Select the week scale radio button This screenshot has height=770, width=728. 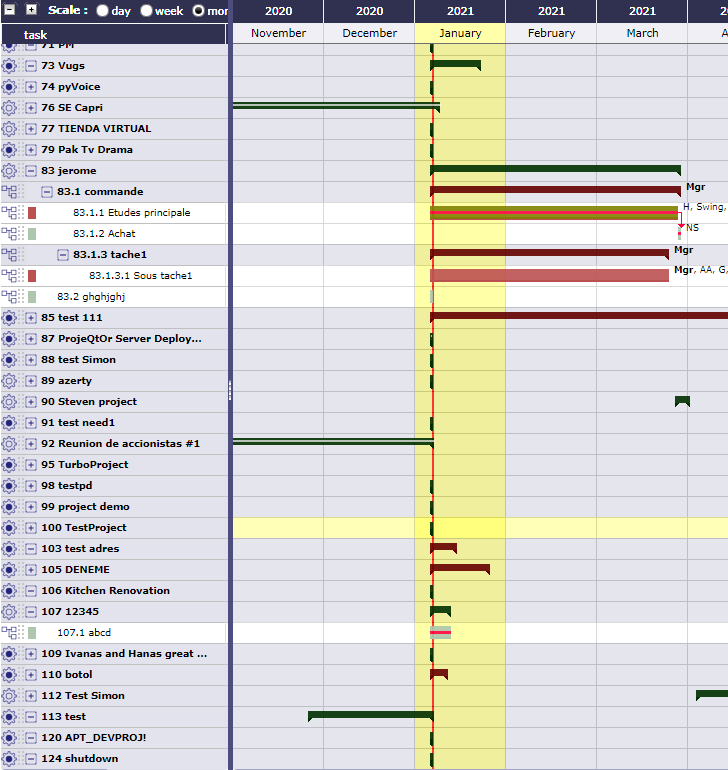(147, 11)
